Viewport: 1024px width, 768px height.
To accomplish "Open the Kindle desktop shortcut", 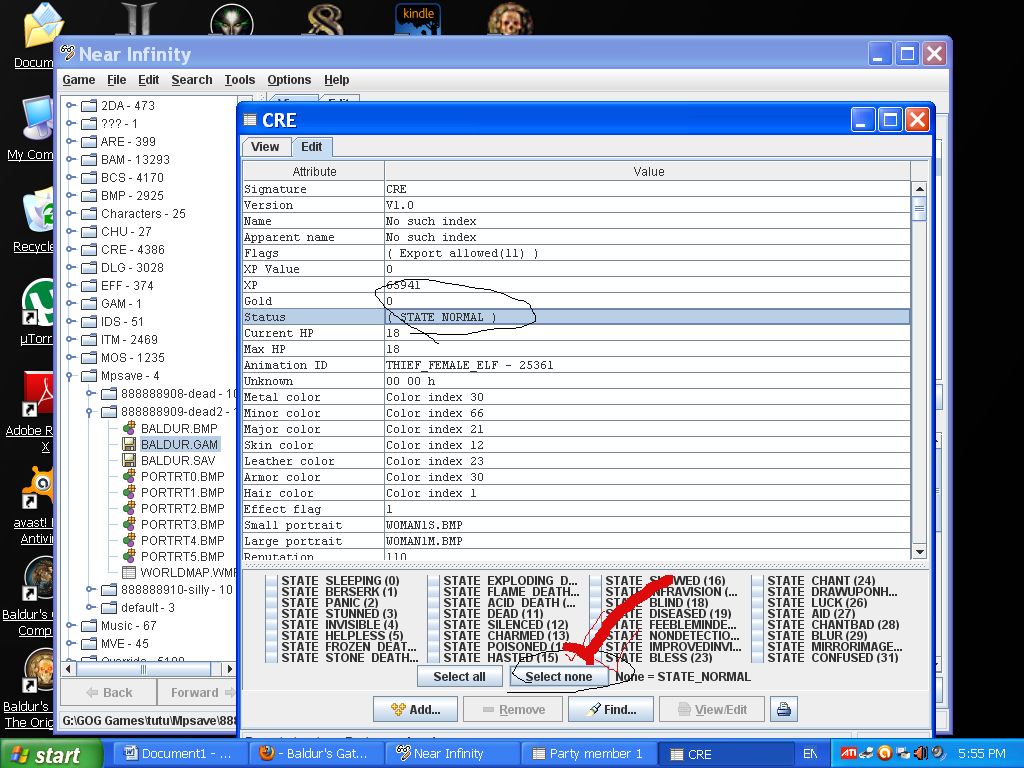I will pyautogui.click(x=418, y=20).
